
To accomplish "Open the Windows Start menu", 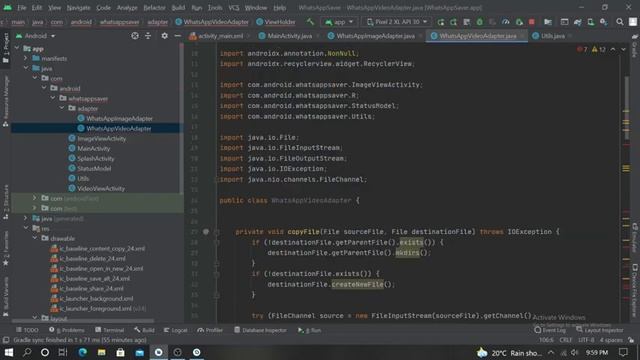I will tap(9, 352).
